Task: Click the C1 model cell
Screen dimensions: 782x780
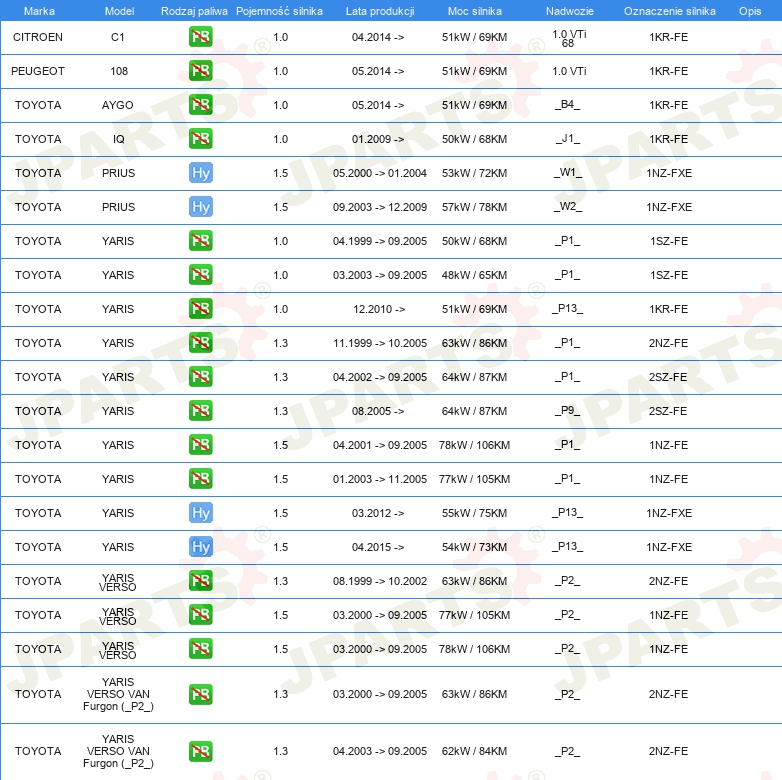Action: click(x=118, y=37)
